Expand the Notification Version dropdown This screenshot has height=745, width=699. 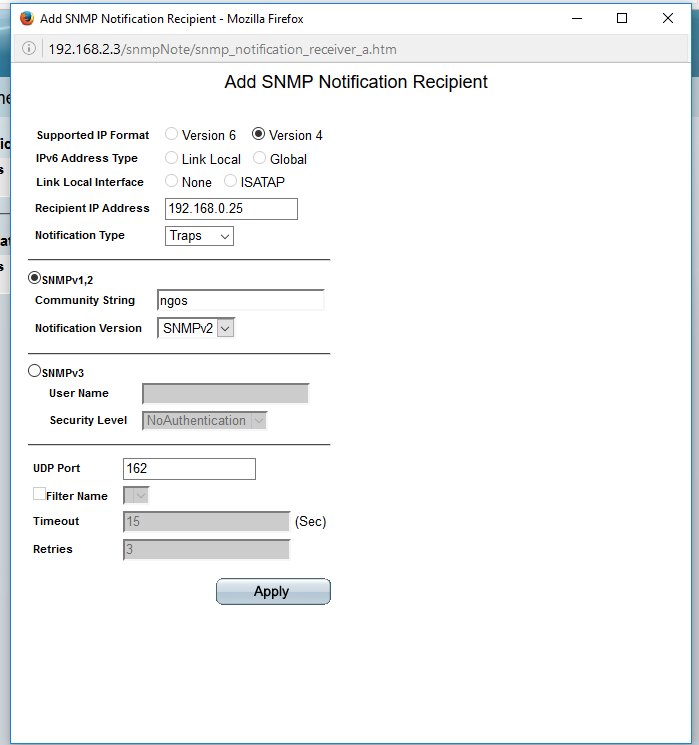196,328
